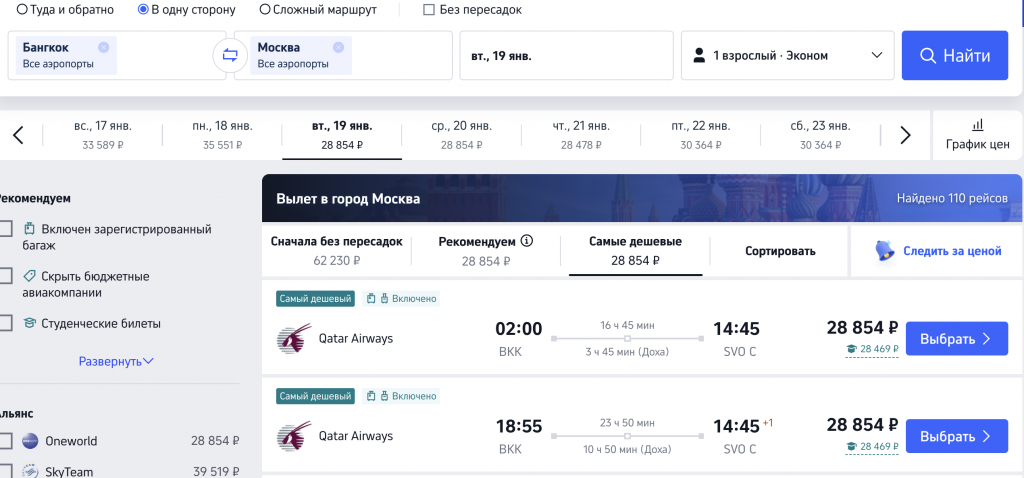
Task: Select the Туда и обратно radio option
Action: (x=22, y=10)
